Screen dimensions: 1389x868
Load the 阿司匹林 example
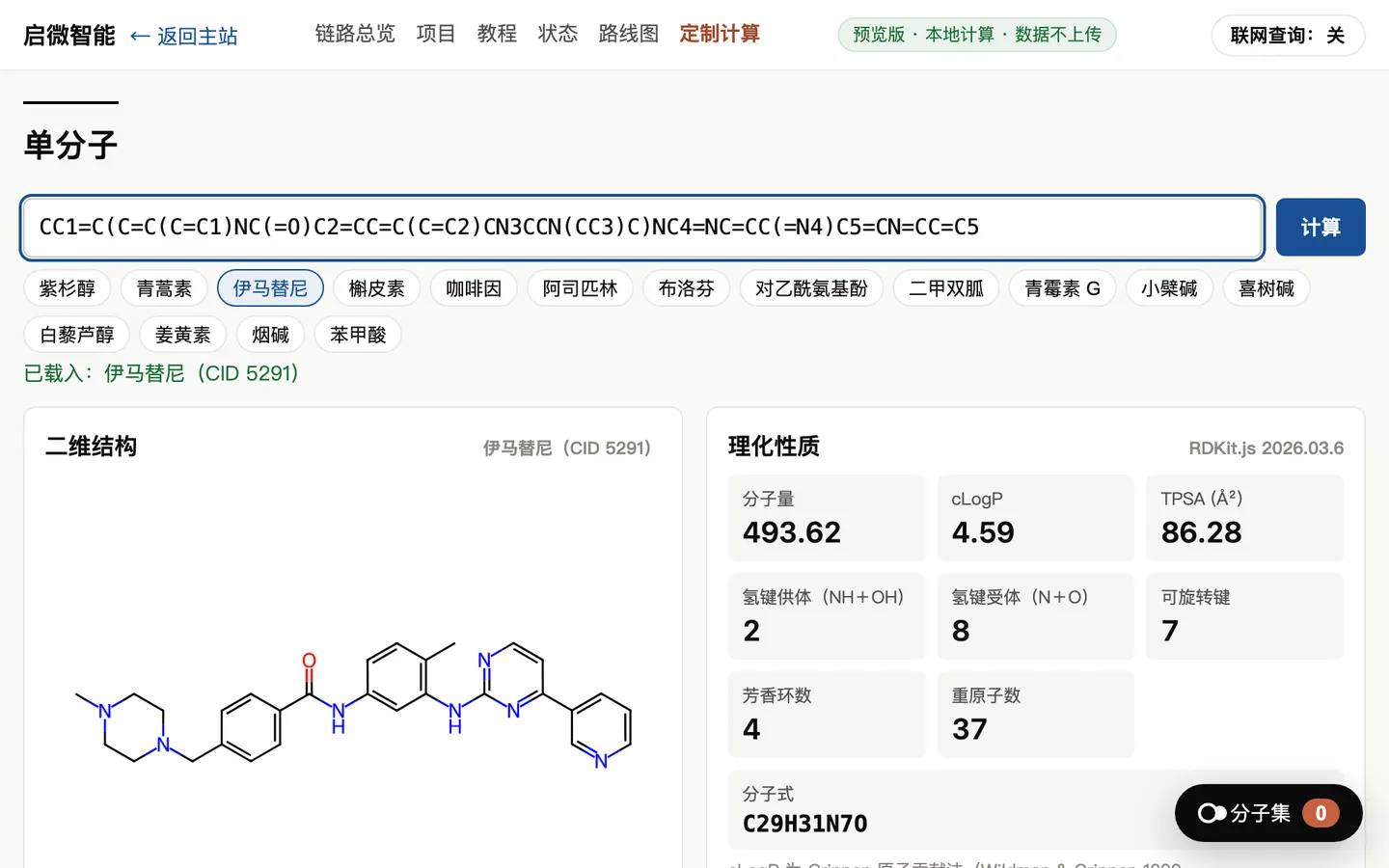coord(580,288)
